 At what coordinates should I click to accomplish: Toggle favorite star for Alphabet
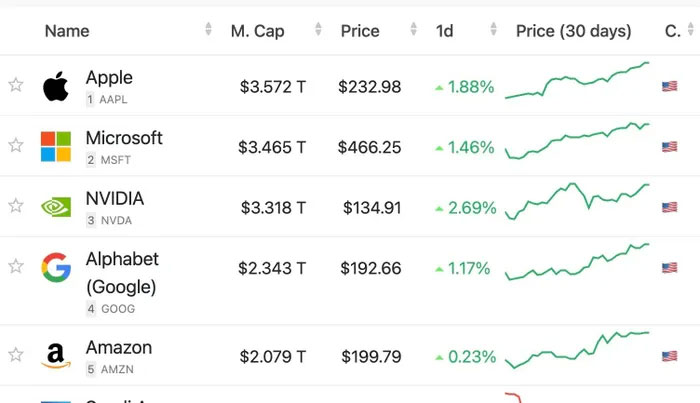[16, 266]
